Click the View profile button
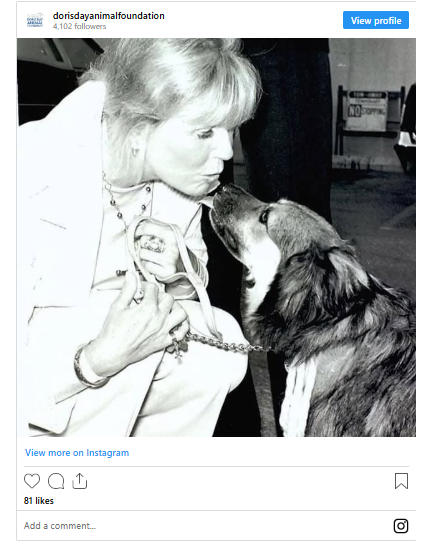This screenshot has height=554, width=436. click(x=376, y=20)
